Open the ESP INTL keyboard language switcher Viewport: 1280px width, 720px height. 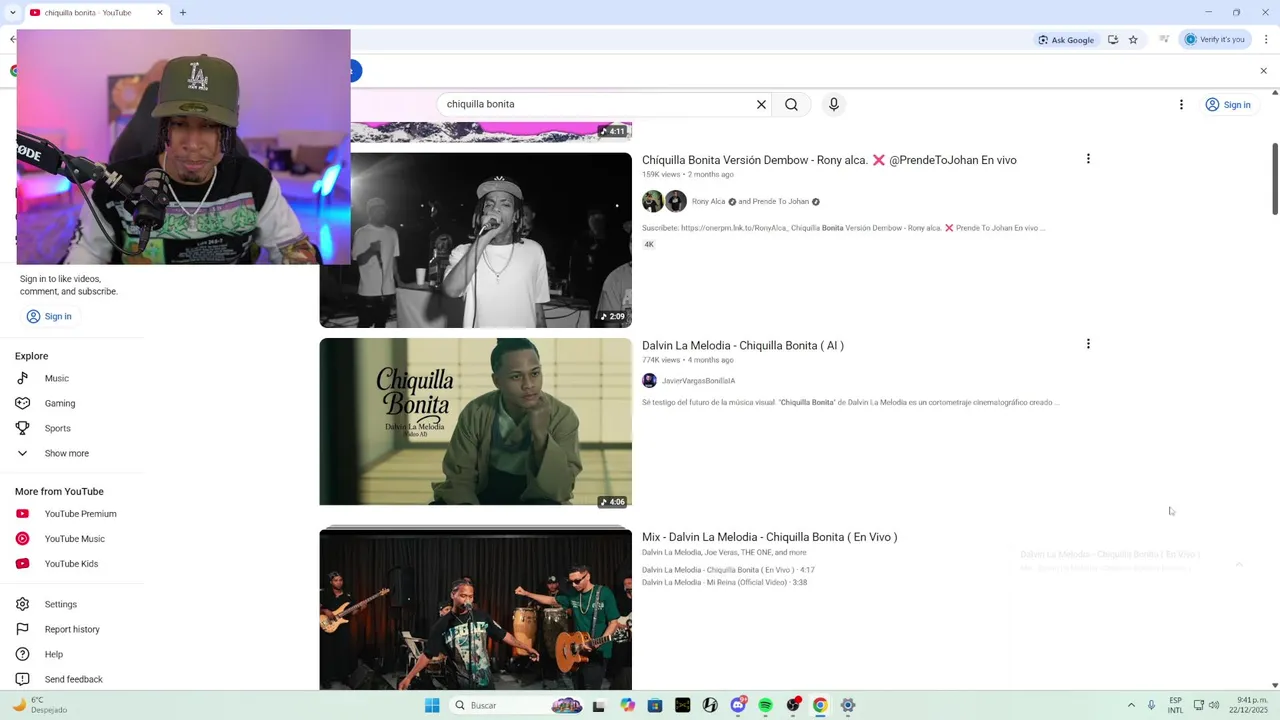1175,705
